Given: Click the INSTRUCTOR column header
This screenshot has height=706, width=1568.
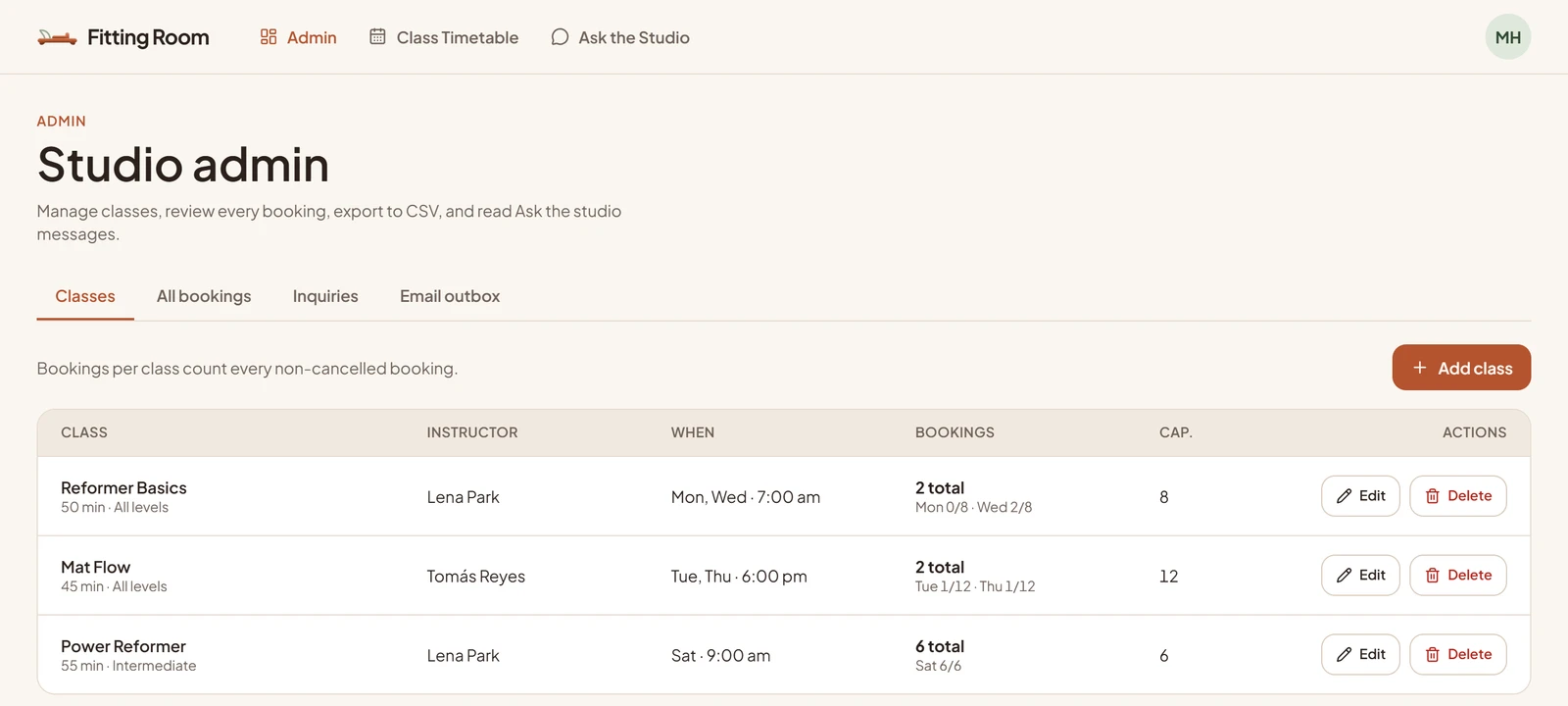Looking at the screenshot, I should 472,432.
